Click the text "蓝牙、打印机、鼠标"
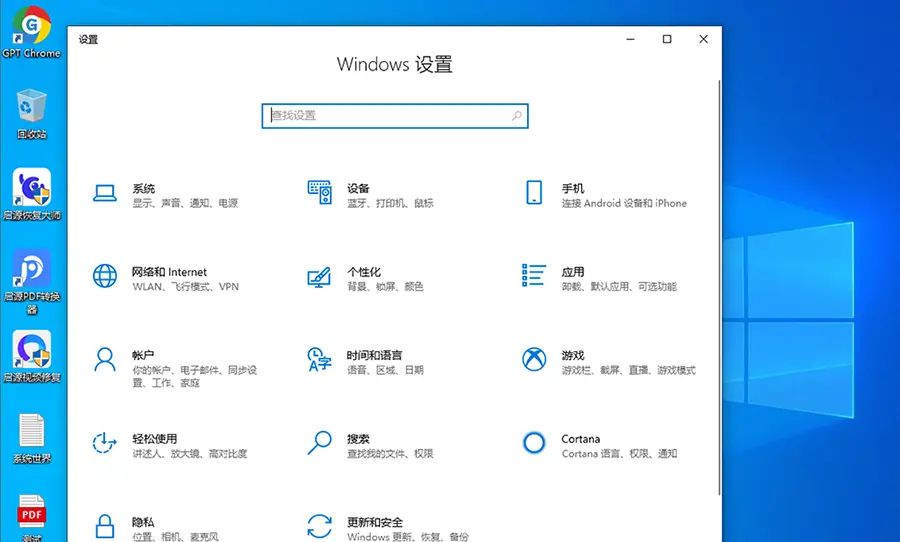 390,203
